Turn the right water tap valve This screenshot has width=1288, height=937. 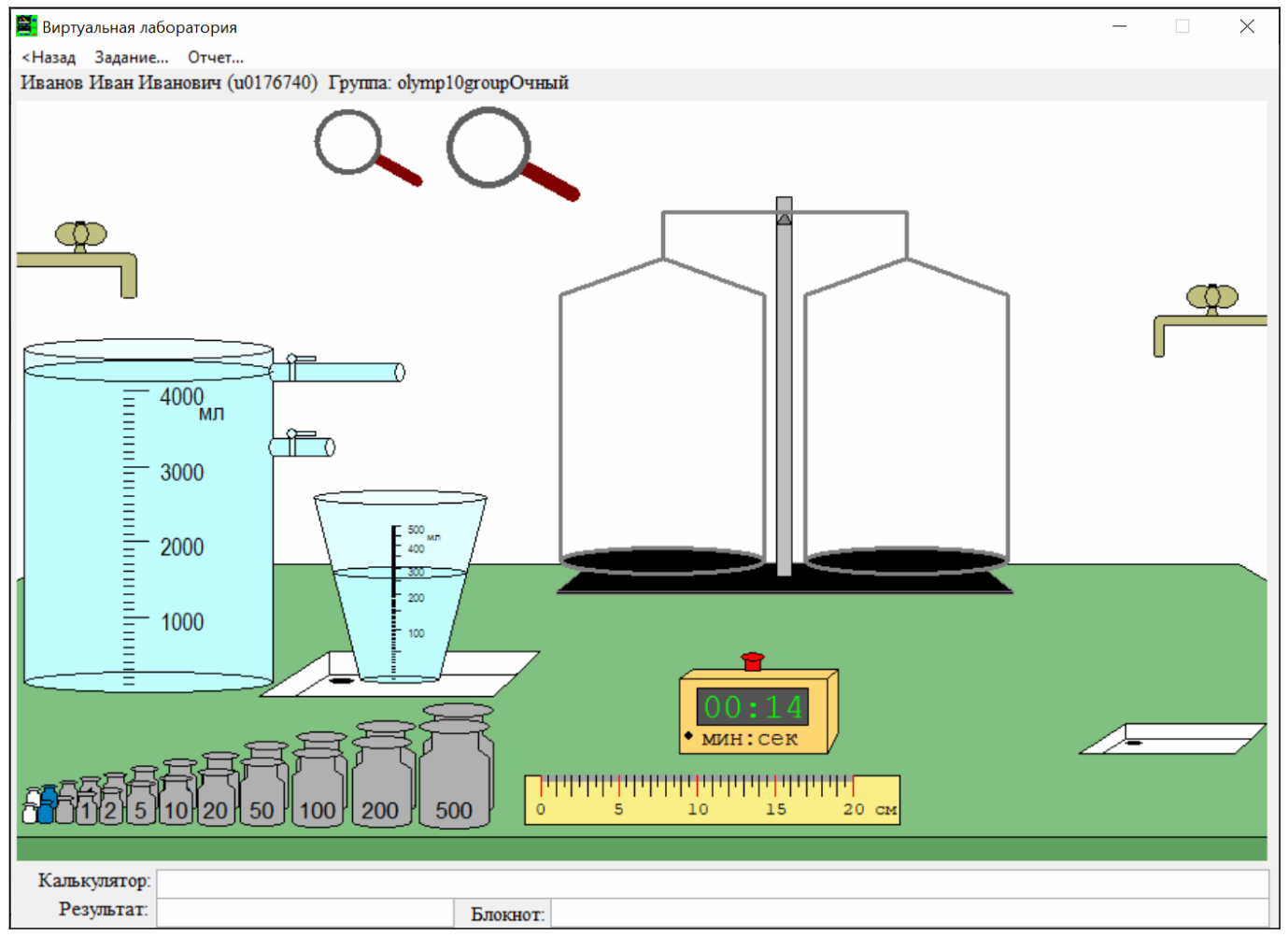click(1211, 298)
